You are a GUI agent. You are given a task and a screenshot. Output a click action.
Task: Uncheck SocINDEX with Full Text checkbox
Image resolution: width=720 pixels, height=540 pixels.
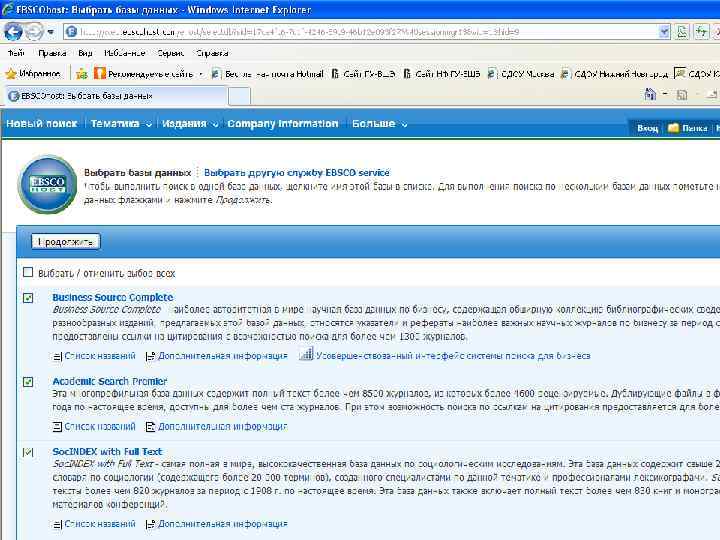pos(28,452)
